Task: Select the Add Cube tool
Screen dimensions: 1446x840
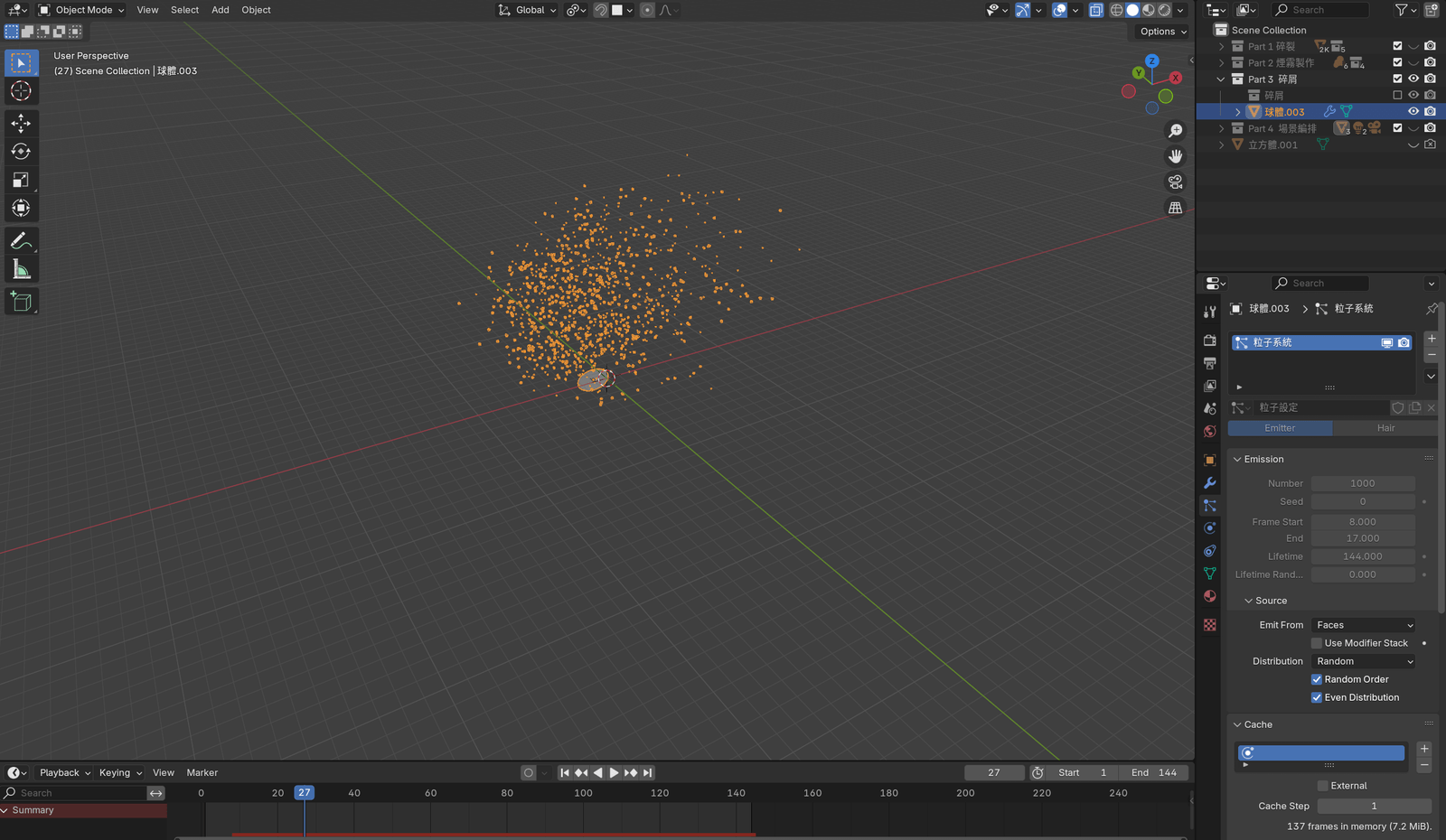Action: pos(21,302)
